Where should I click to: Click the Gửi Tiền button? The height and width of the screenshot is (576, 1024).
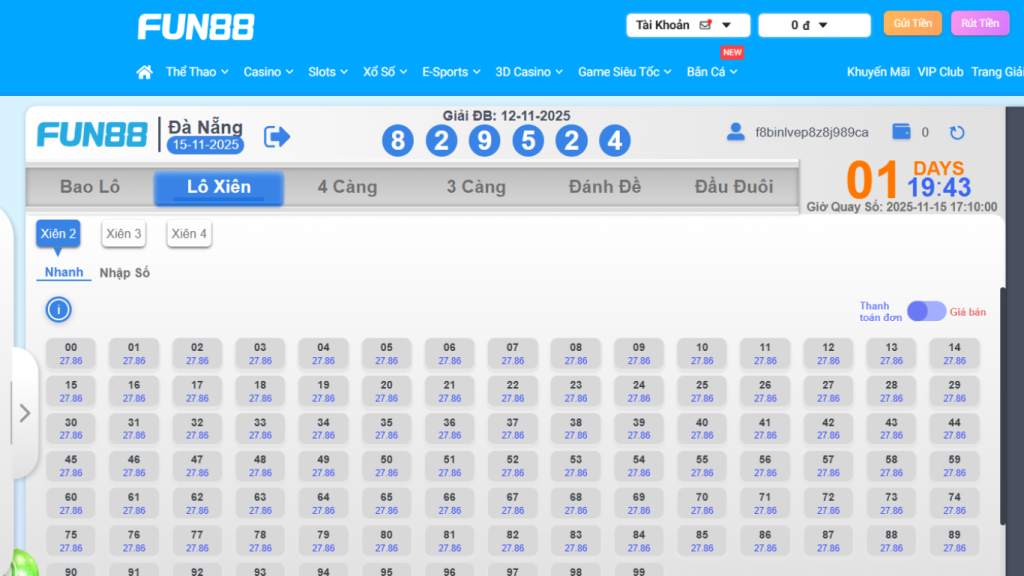911,22
